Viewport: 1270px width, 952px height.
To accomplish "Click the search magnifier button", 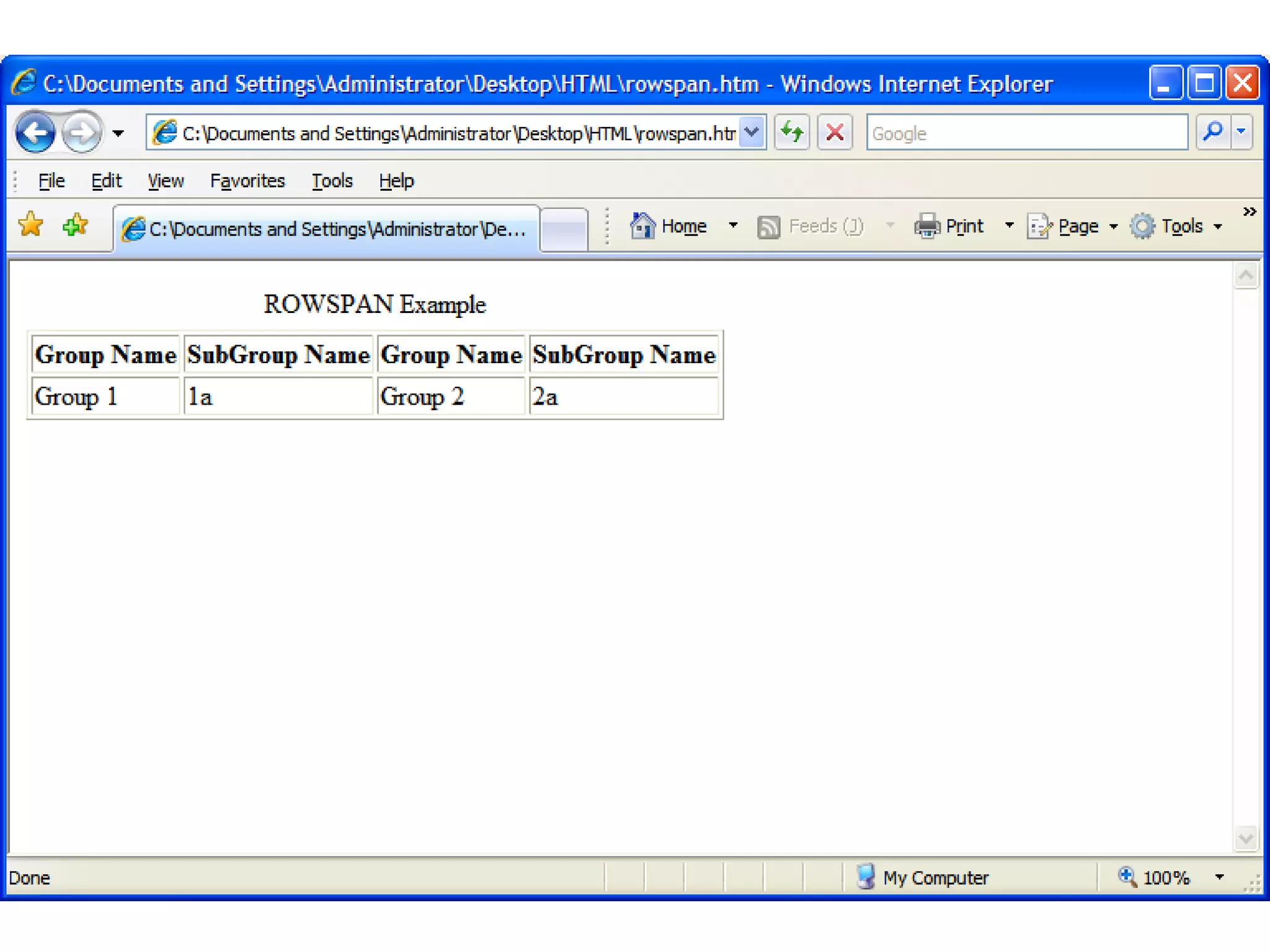I will [1213, 132].
